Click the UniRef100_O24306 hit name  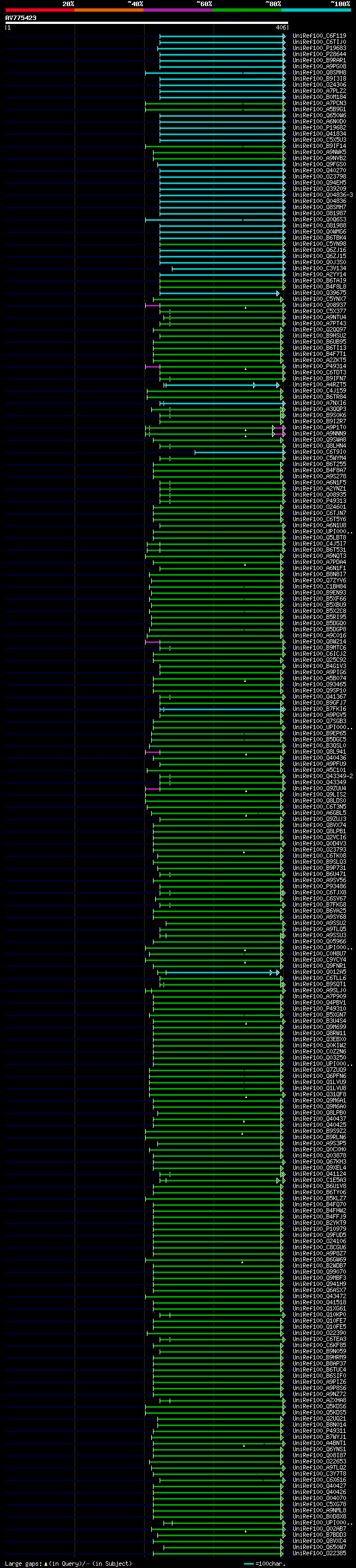[319, 85]
